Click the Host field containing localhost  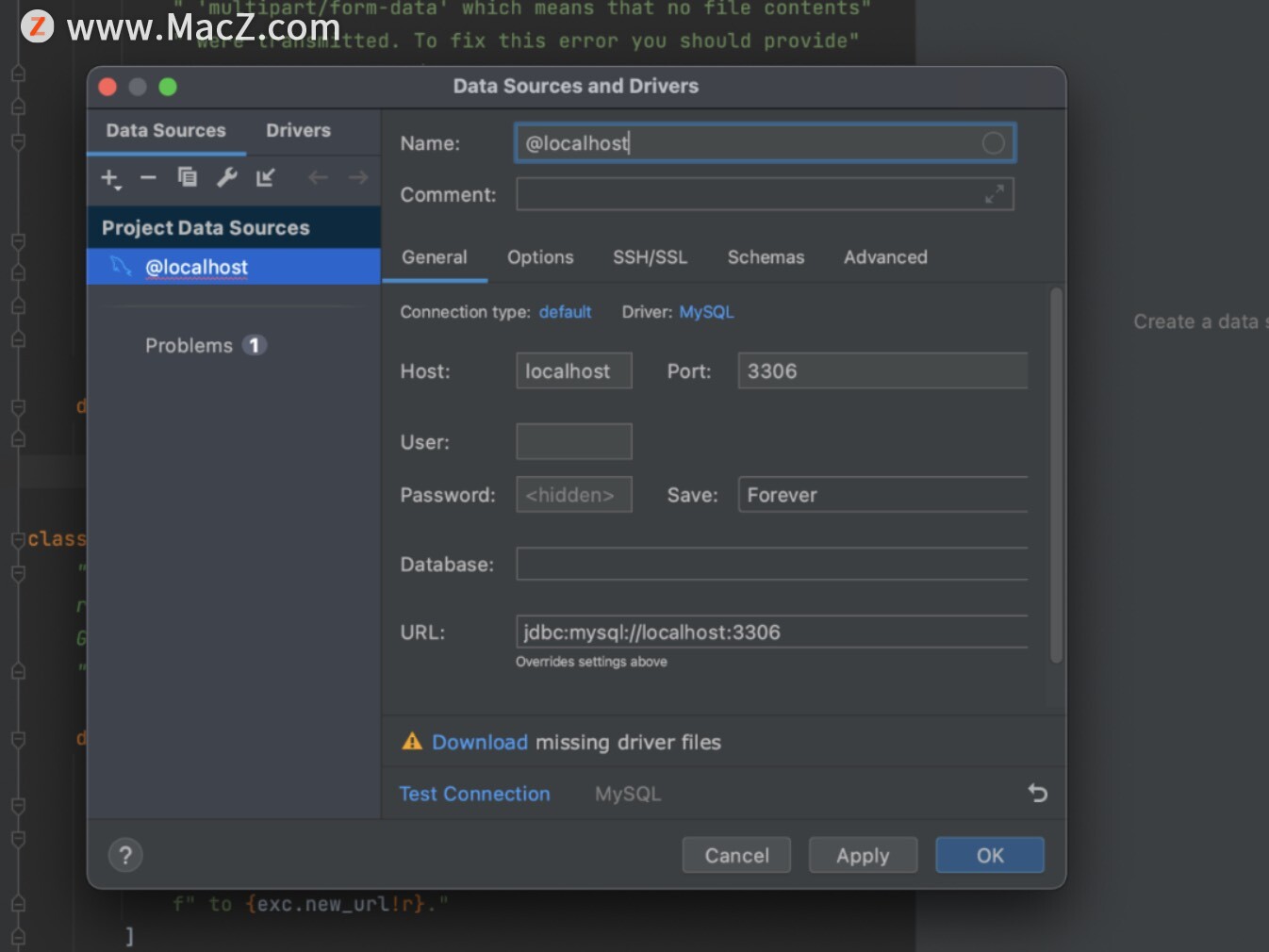click(574, 371)
